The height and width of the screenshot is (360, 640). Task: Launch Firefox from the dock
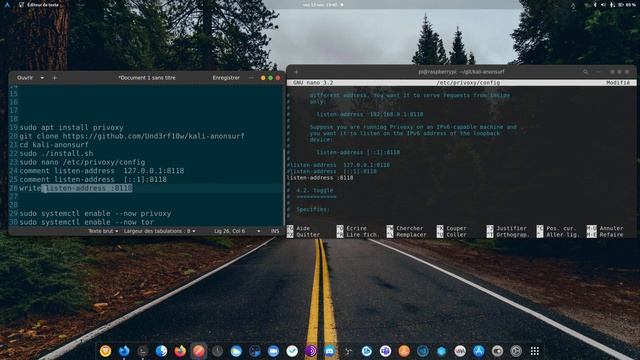click(180, 351)
